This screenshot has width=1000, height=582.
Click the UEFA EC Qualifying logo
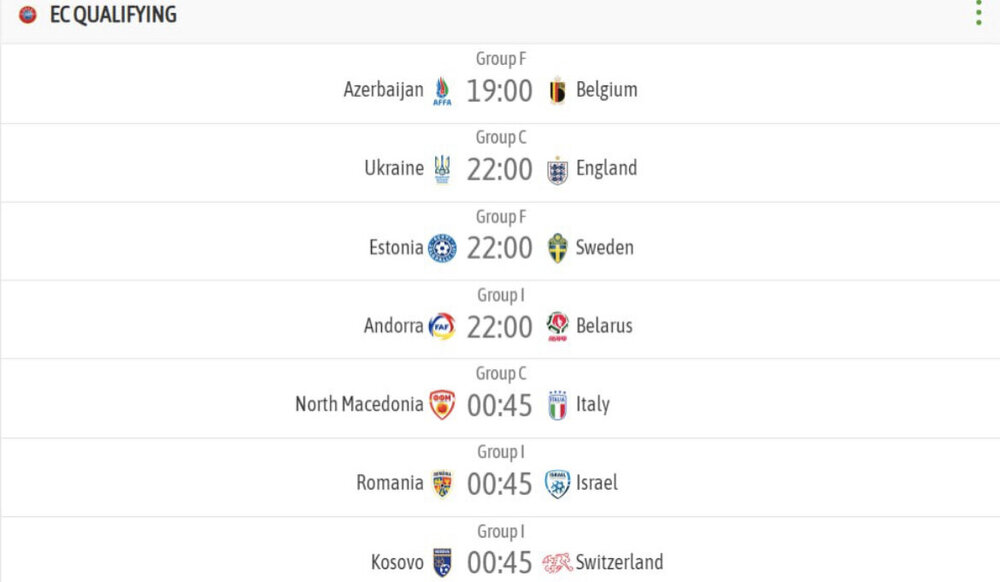(27, 14)
